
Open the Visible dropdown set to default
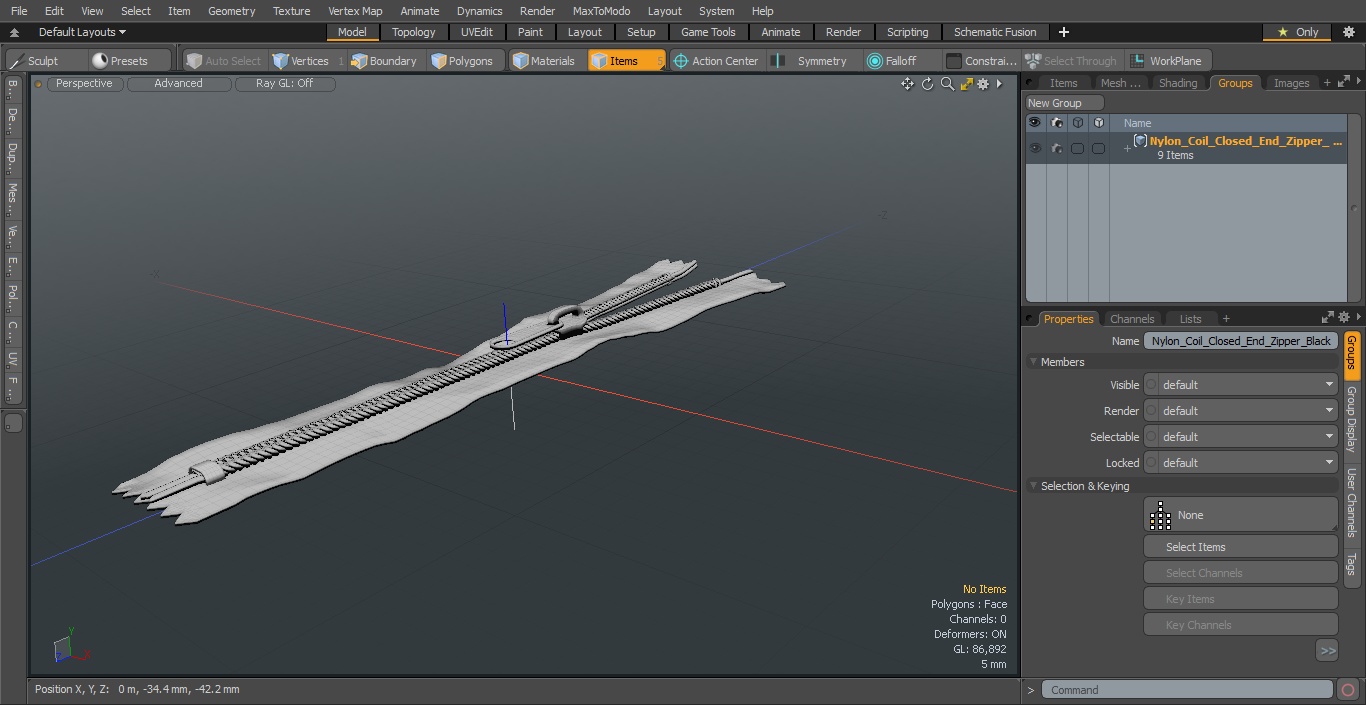[x=1247, y=385]
